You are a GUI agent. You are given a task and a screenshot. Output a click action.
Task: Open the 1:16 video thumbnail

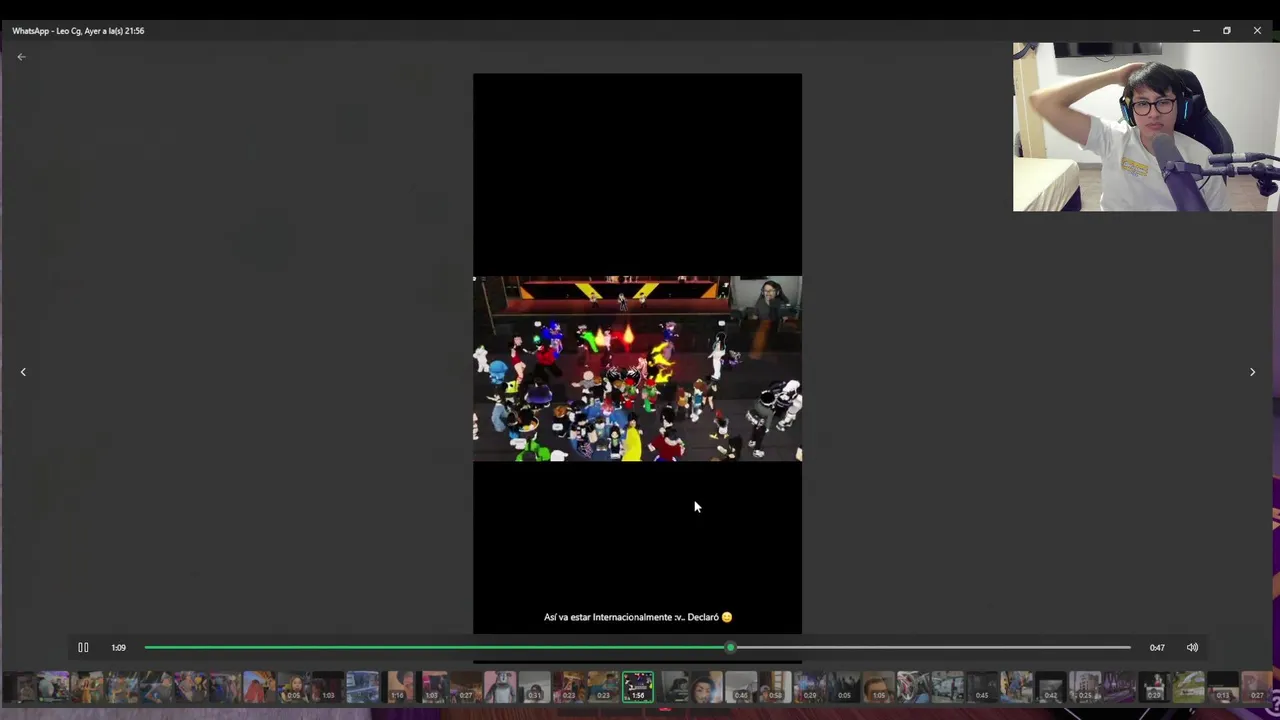[398, 687]
